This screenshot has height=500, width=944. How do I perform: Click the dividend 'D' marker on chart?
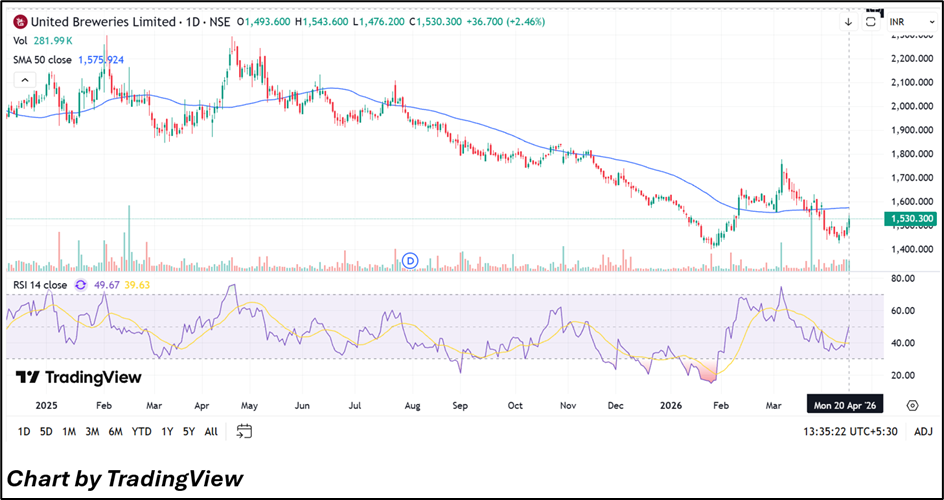coord(409,260)
